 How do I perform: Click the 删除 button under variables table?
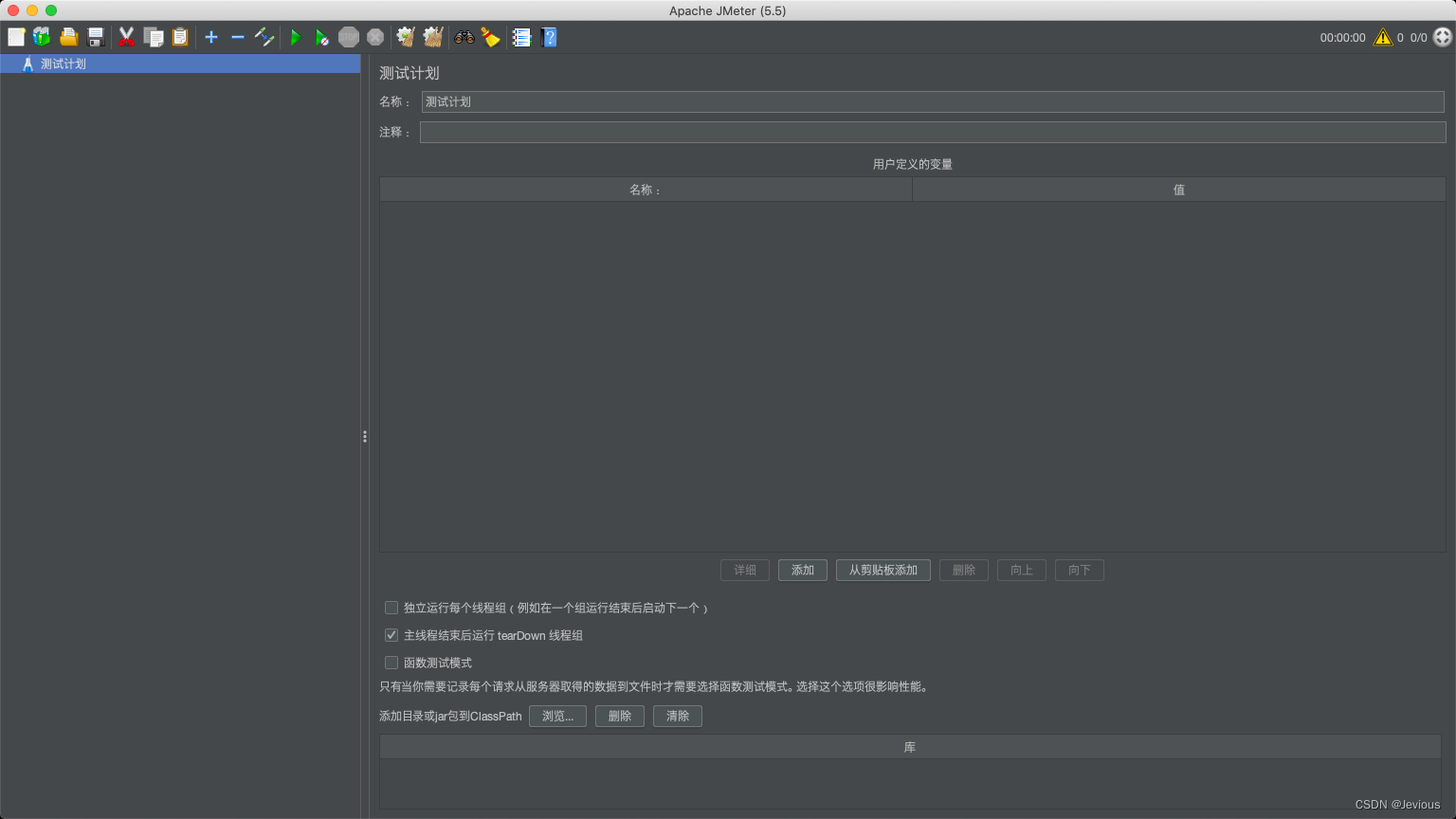click(964, 570)
